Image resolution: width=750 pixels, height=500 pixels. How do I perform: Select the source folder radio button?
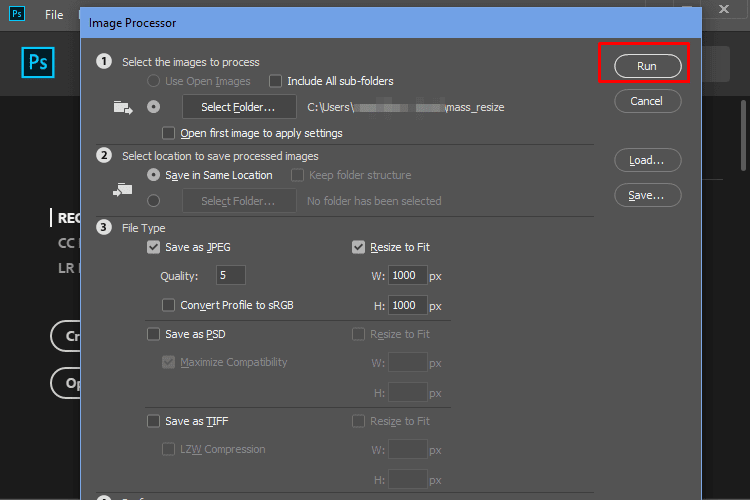pos(153,107)
